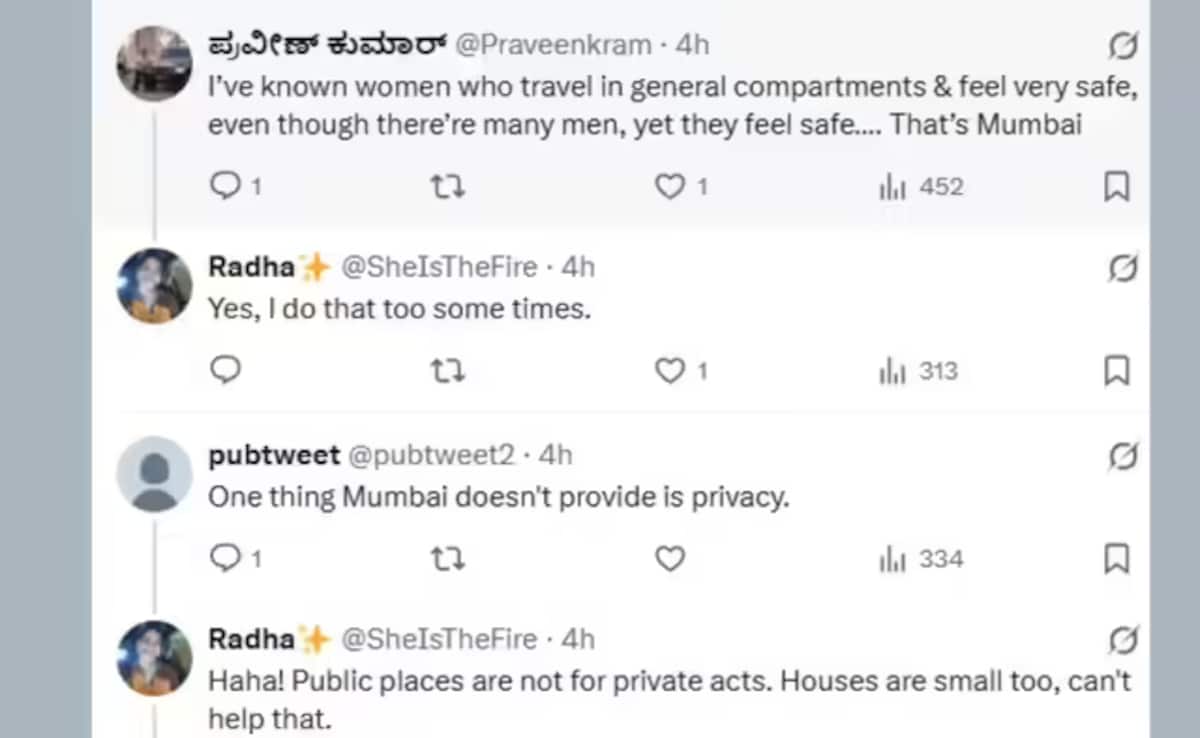Like pubtweet's tweet about Mumbai privacy

(669, 558)
